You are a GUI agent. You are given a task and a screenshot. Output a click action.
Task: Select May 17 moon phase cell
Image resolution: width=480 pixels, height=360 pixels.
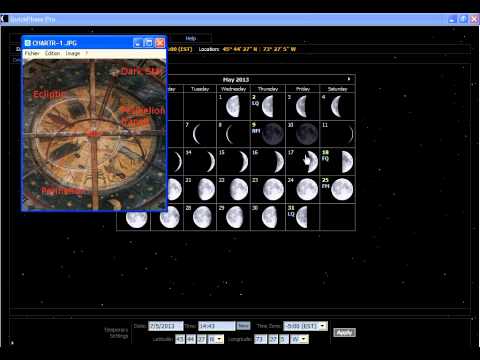(x=302, y=162)
